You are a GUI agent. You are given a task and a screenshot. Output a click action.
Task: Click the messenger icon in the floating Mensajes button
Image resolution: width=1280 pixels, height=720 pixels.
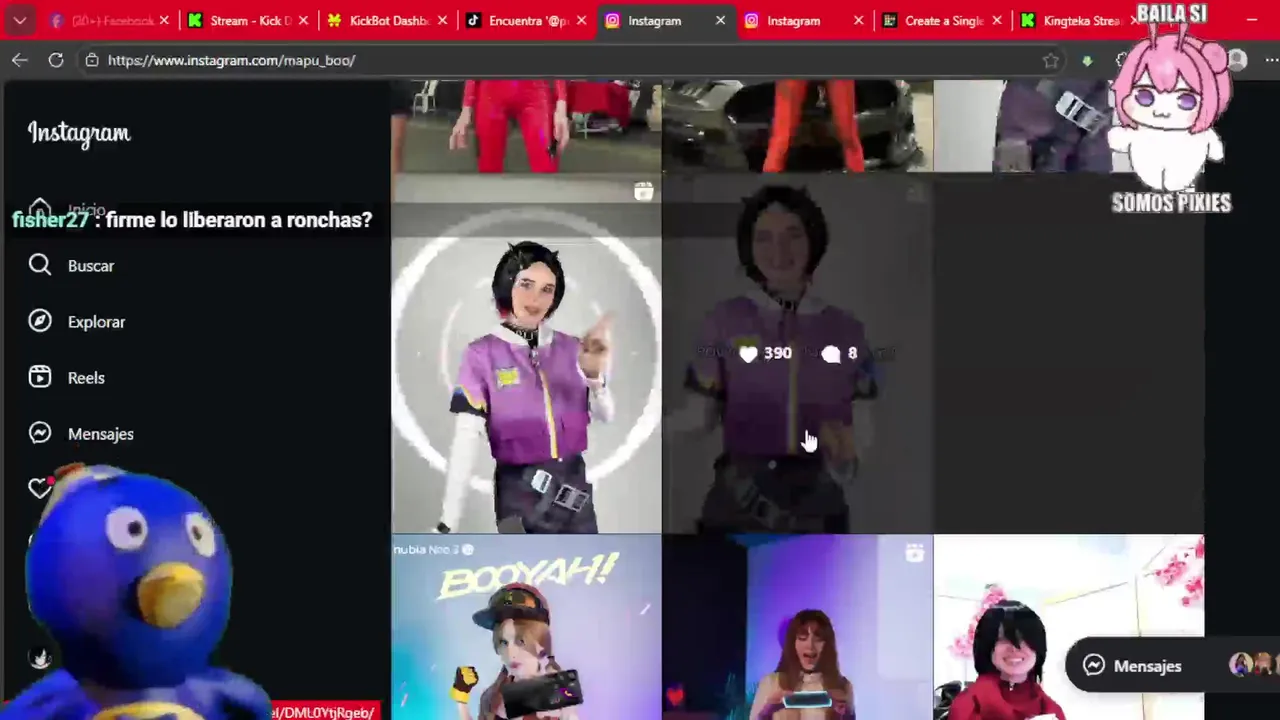tap(1094, 666)
